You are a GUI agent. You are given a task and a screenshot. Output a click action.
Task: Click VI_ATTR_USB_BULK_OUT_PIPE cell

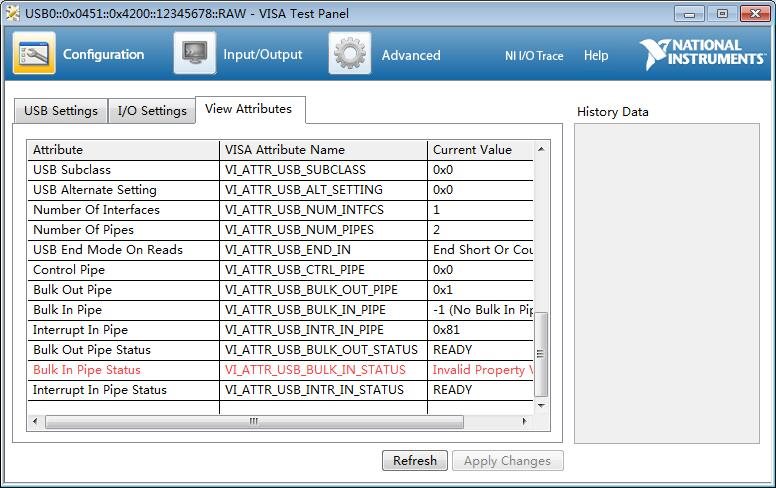[x=323, y=290]
